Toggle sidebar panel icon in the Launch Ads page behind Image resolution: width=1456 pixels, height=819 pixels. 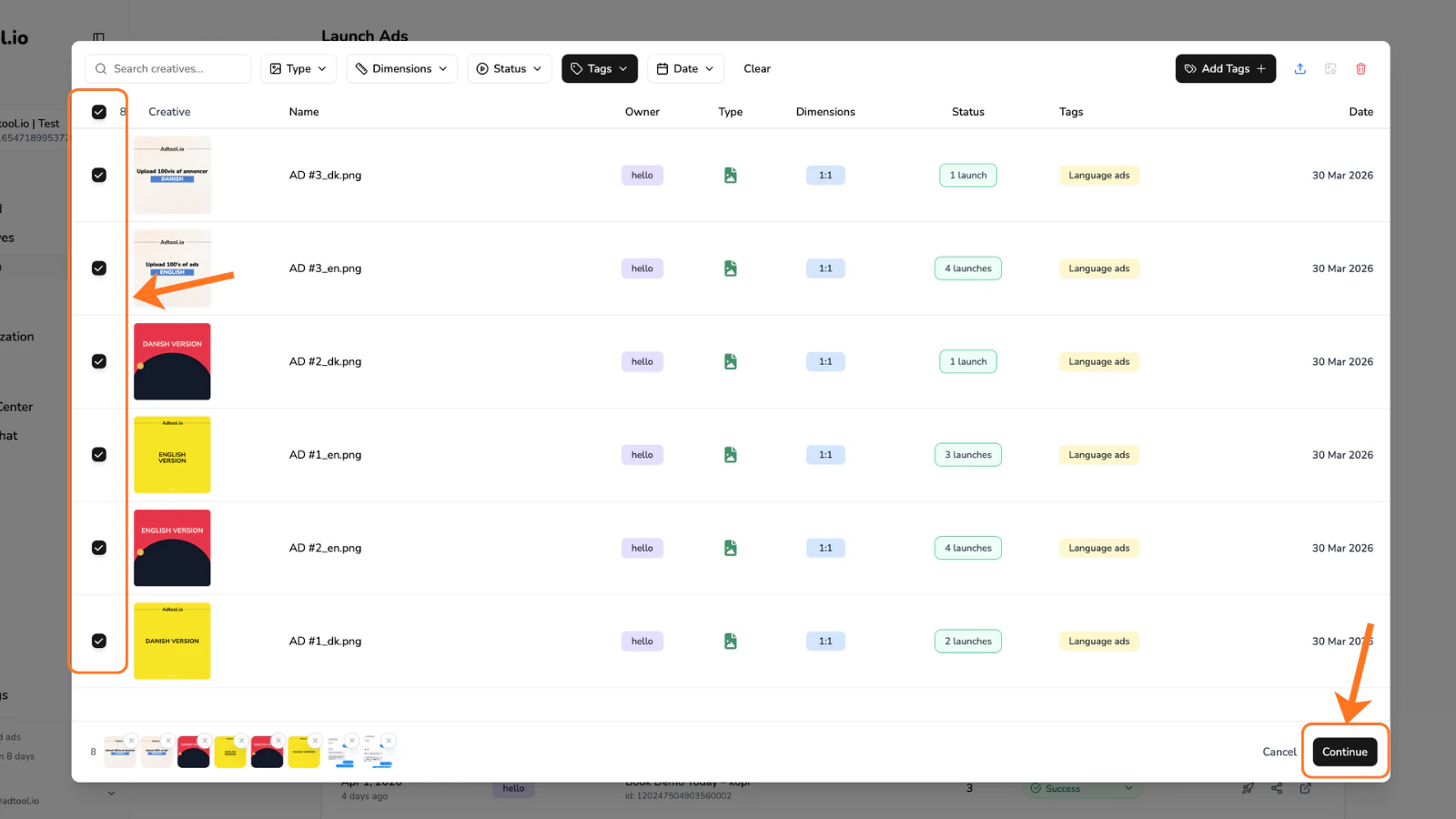pyautogui.click(x=98, y=37)
